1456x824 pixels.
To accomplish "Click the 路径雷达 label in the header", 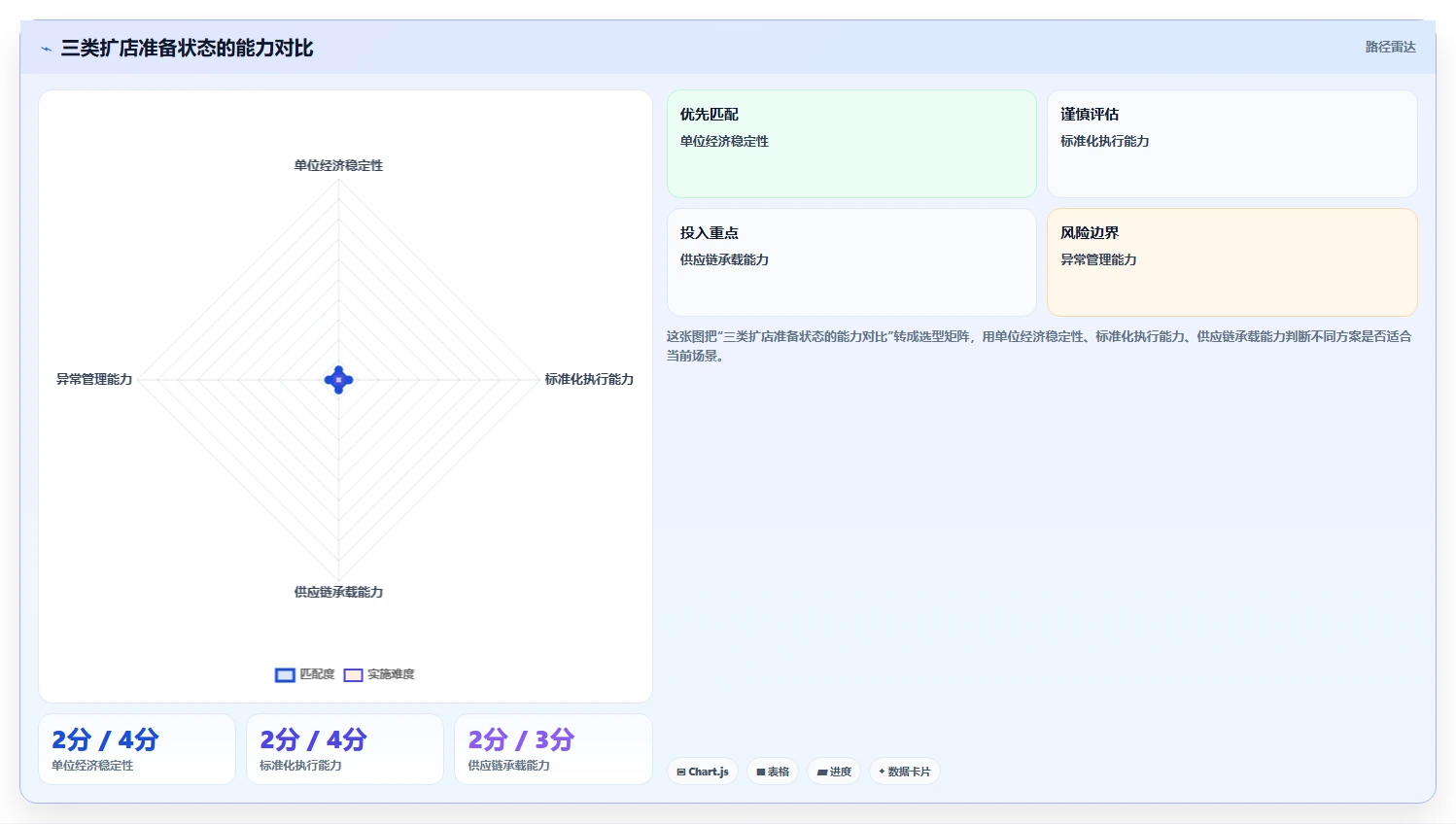I will click(x=1390, y=47).
